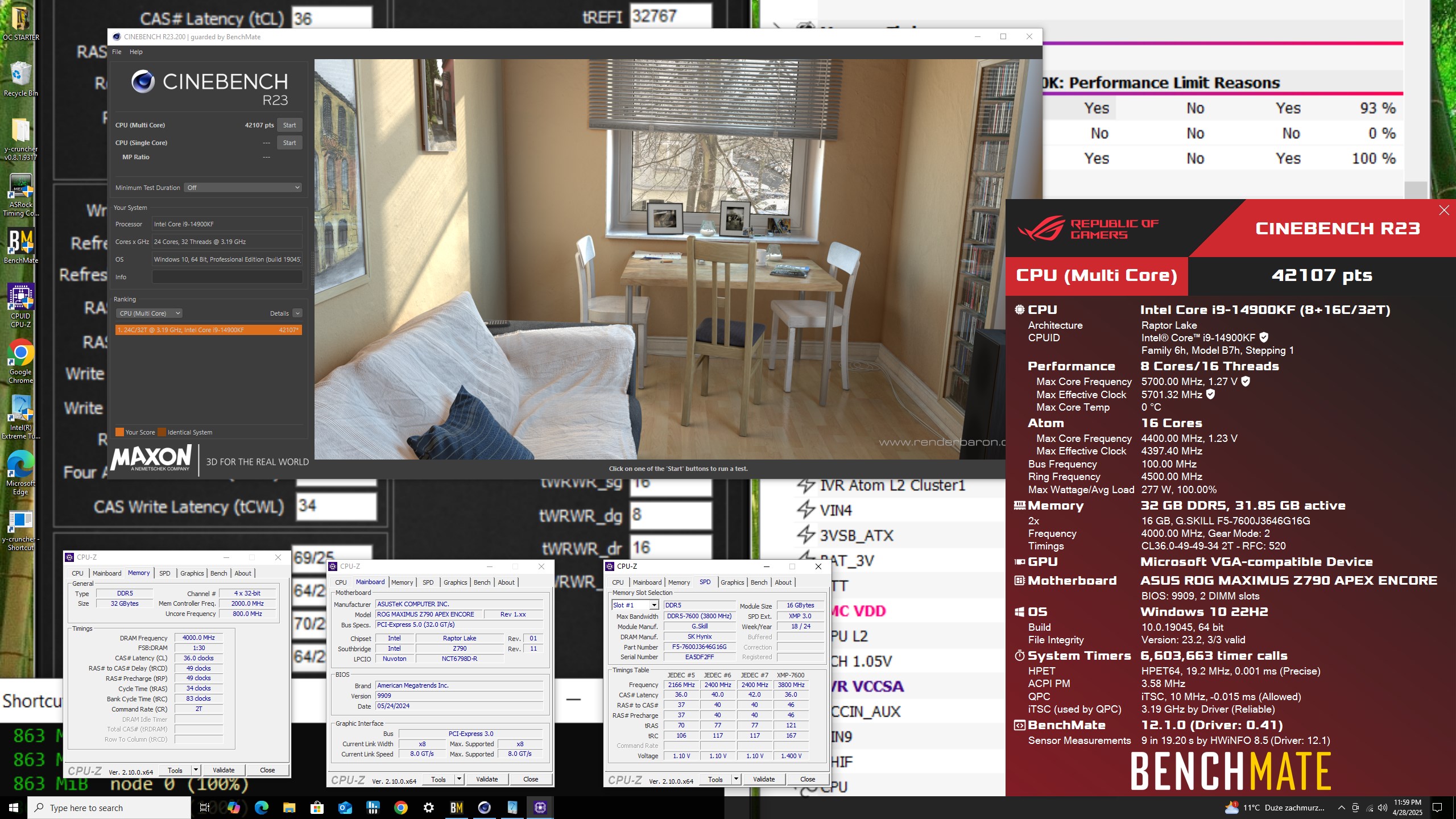
Task: Switch to Bench tab in CPU-Z Mainboard window
Action: [x=482, y=582]
